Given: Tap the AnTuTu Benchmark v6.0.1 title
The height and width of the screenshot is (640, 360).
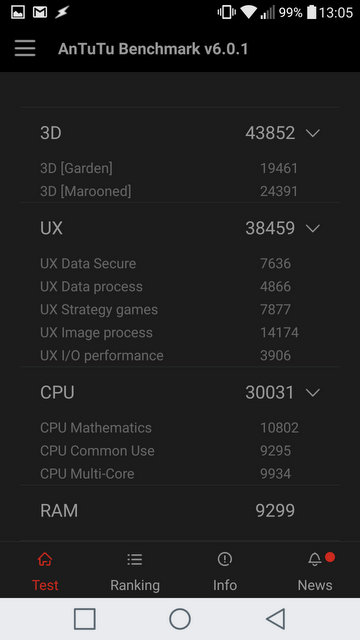Looking at the screenshot, I should click(x=153, y=49).
